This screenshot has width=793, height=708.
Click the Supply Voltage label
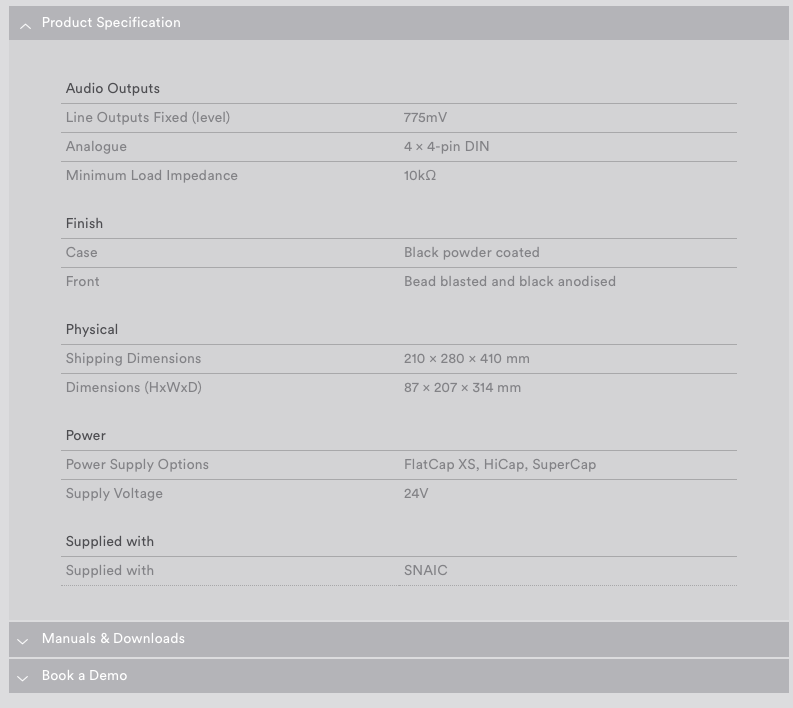click(x=114, y=494)
